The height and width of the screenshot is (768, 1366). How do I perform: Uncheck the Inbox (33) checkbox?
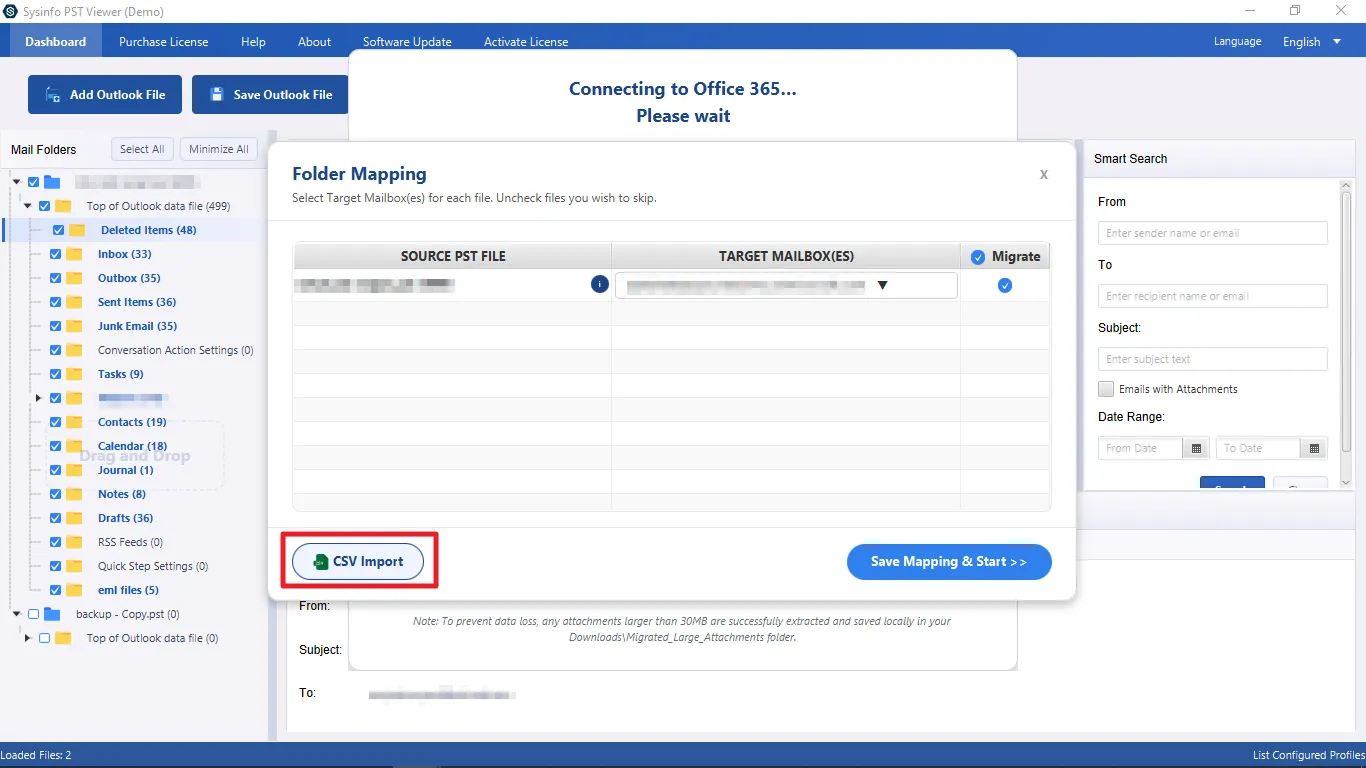click(x=55, y=254)
